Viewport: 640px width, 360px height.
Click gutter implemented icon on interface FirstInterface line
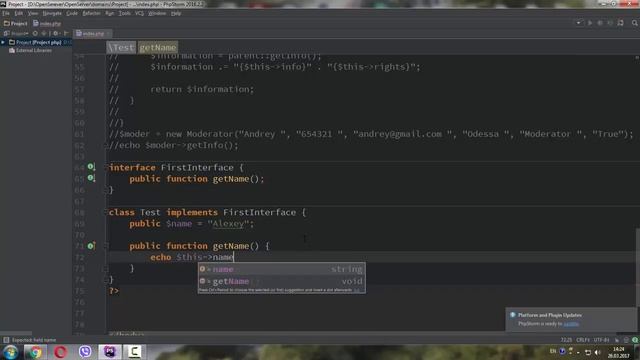91,167
